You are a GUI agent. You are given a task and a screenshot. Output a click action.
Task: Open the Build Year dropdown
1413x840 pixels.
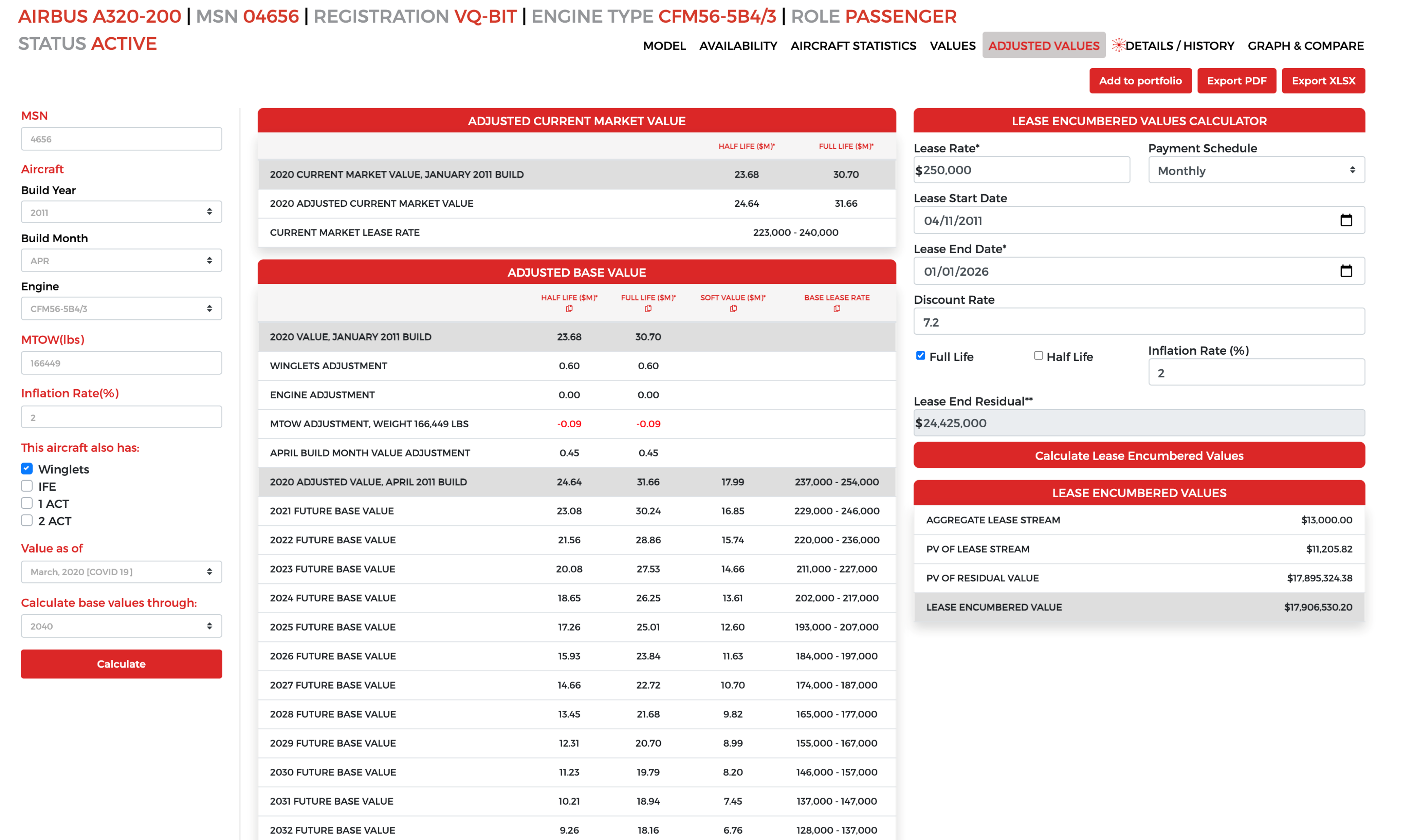coord(121,212)
